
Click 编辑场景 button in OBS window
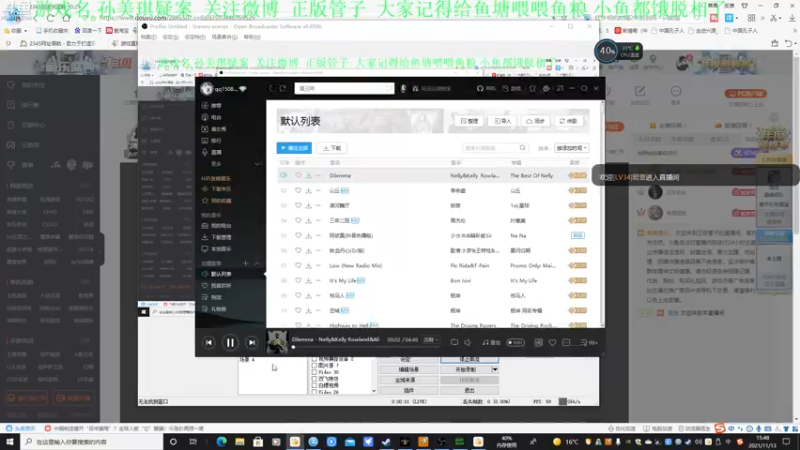pyautogui.click(x=408, y=369)
